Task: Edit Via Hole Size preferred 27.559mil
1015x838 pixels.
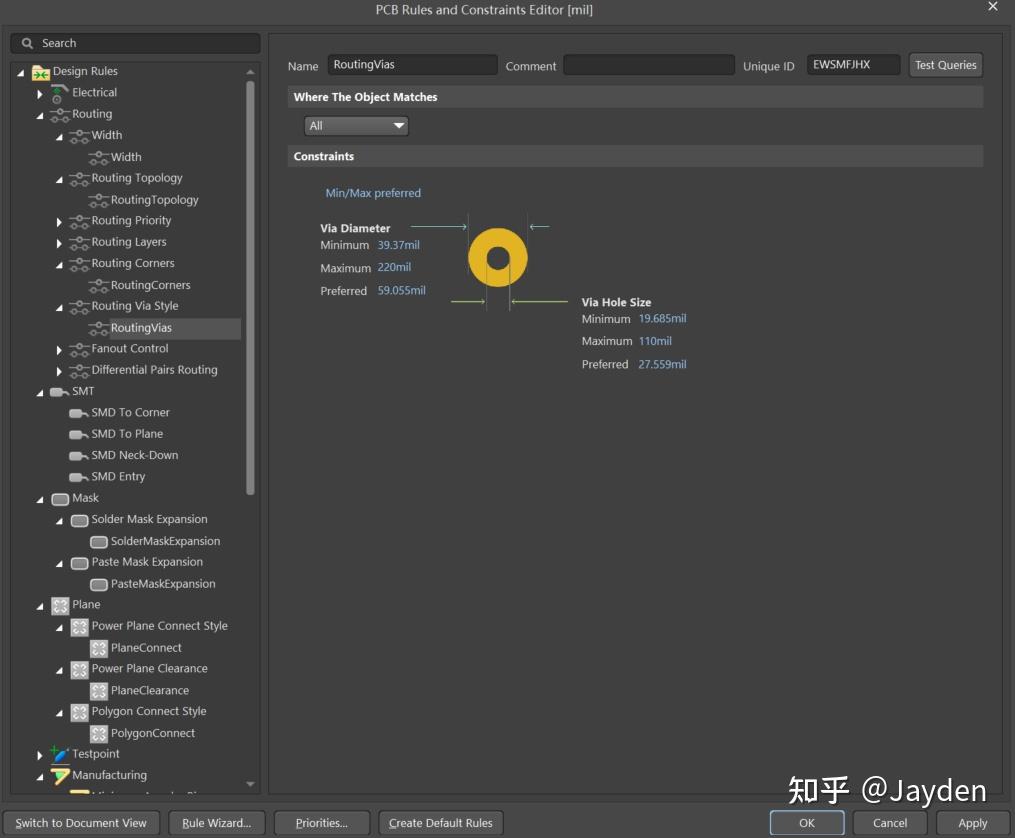Action: pos(662,364)
